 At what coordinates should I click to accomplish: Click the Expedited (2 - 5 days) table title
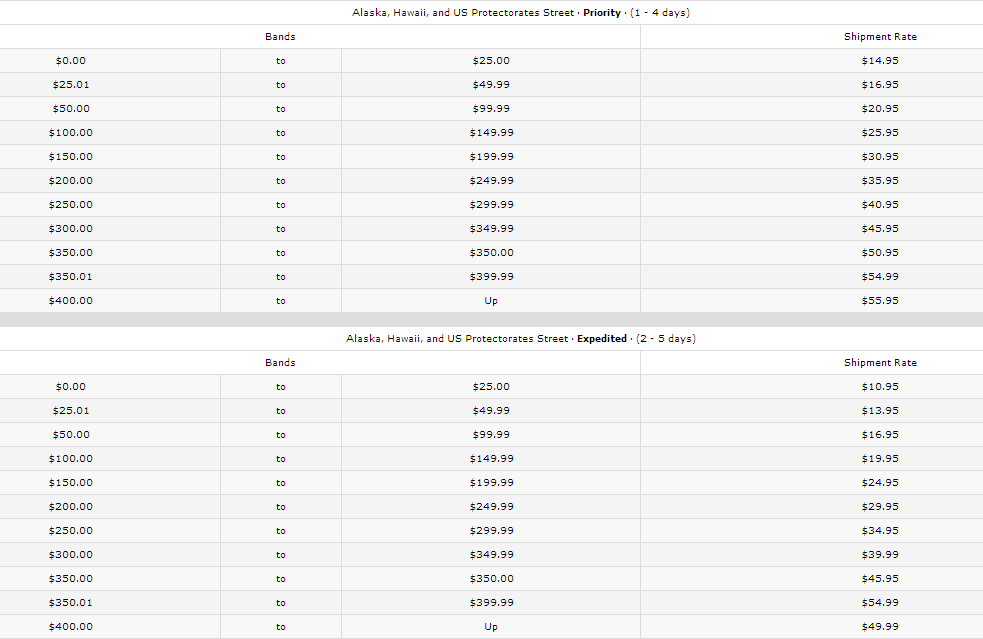pos(520,339)
